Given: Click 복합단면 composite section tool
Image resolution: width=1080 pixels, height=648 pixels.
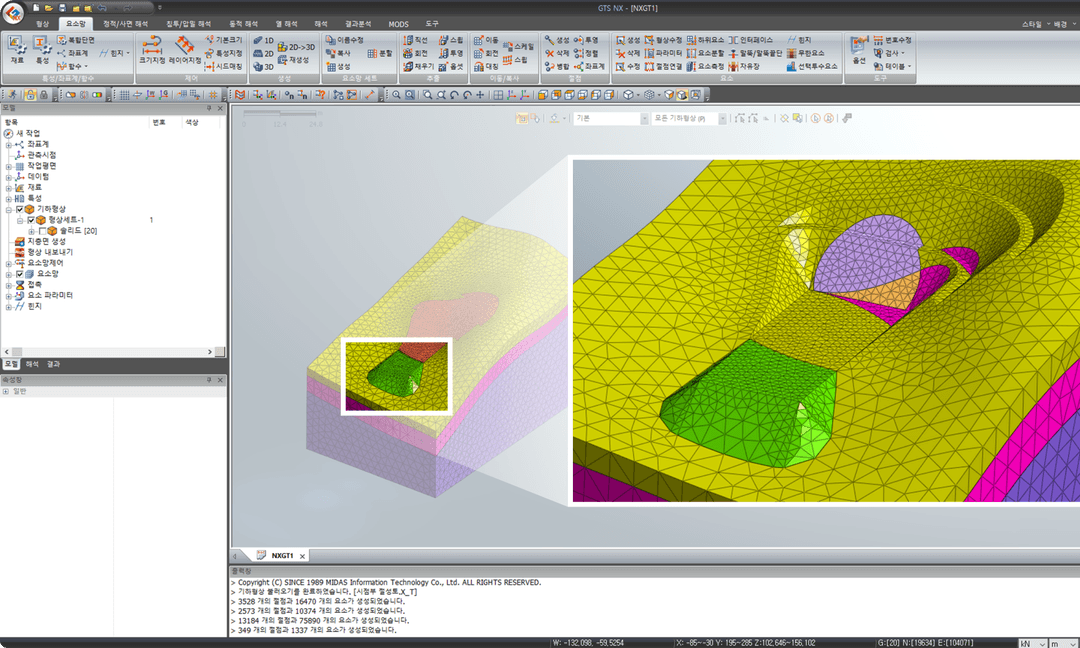Looking at the screenshot, I should coord(76,40).
